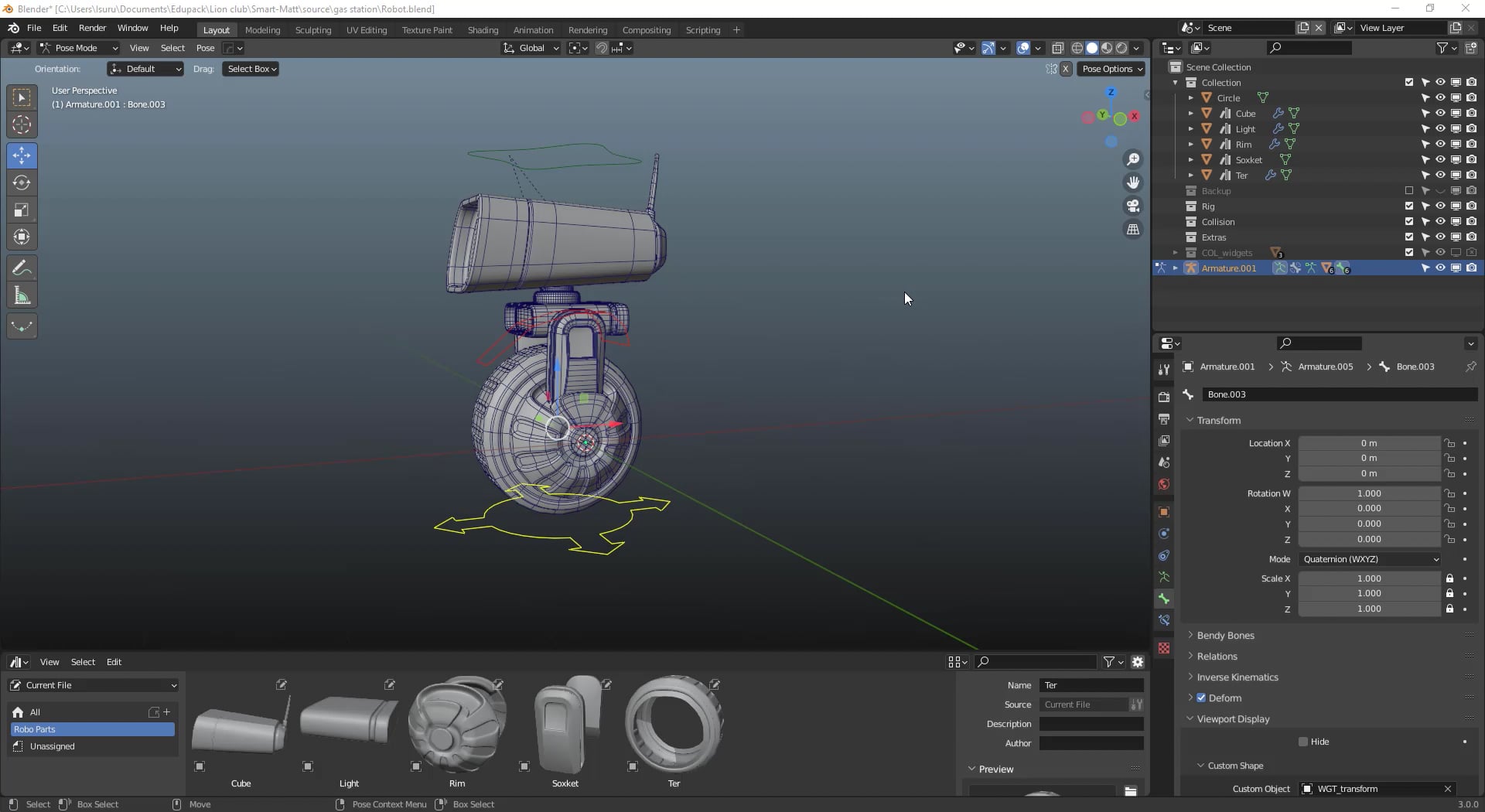Viewport: 1485px width, 812px height.
Task: Open the Preview folder browse button
Action: tap(1130, 791)
